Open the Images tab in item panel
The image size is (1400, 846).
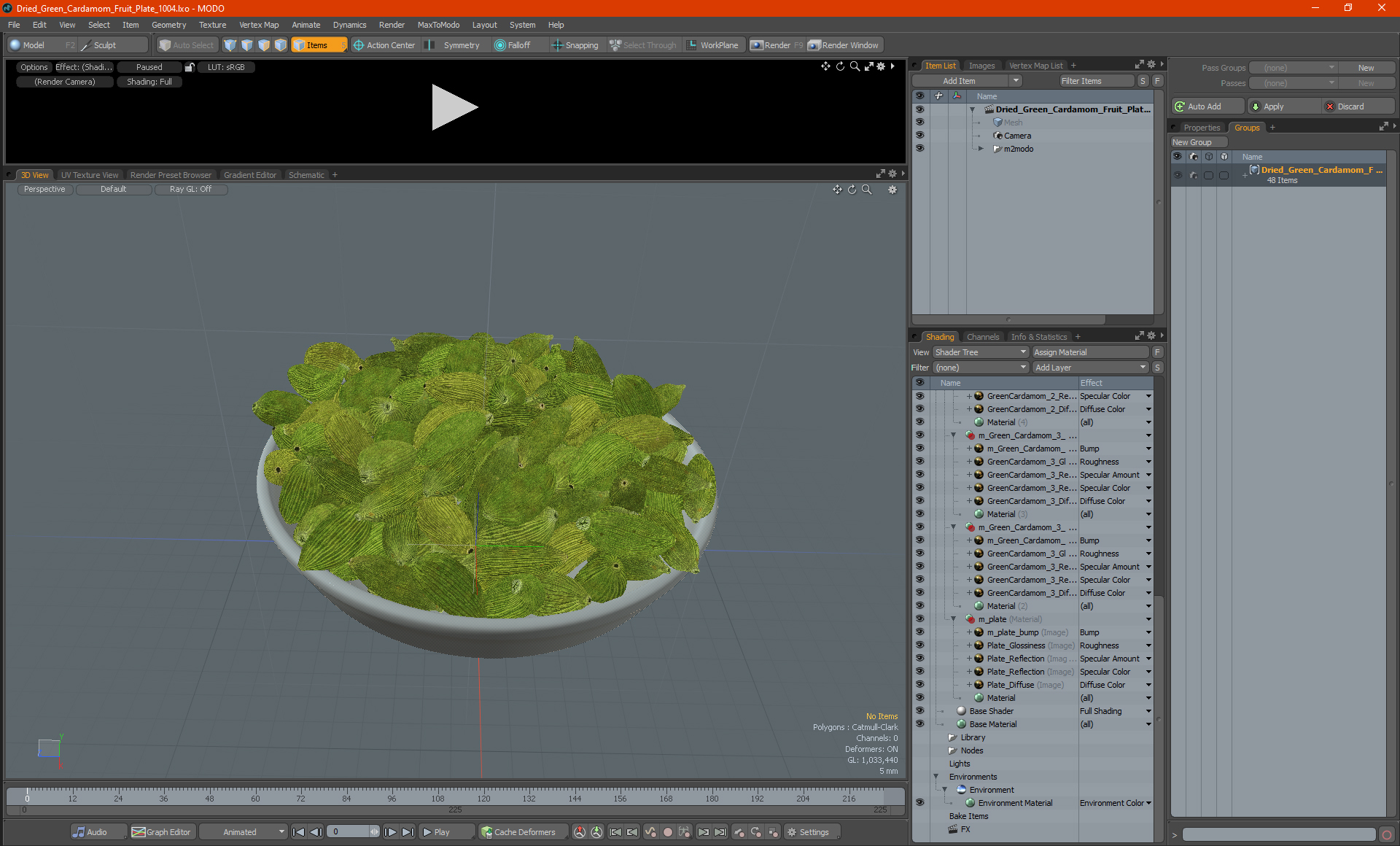(x=981, y=66)
